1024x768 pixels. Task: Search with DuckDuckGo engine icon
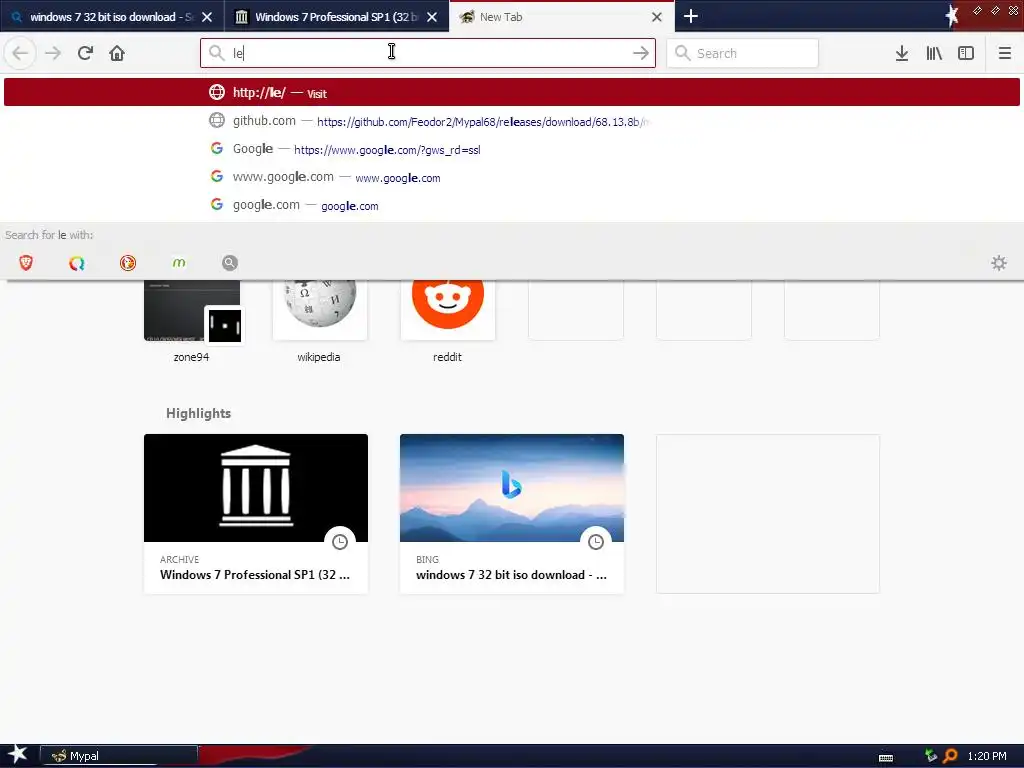pos(128,263)
